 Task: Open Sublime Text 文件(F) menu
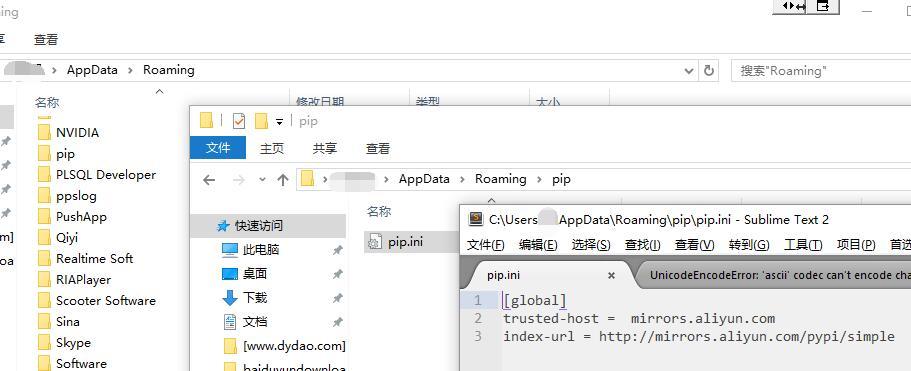[x=486, y=245]
